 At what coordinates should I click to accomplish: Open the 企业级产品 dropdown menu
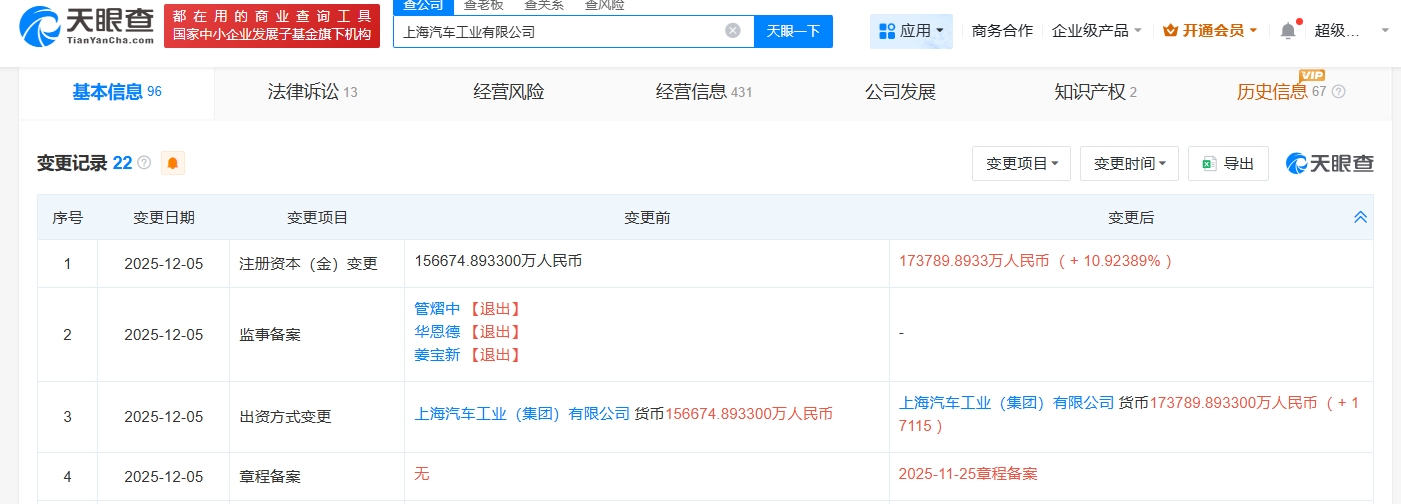1097,31
